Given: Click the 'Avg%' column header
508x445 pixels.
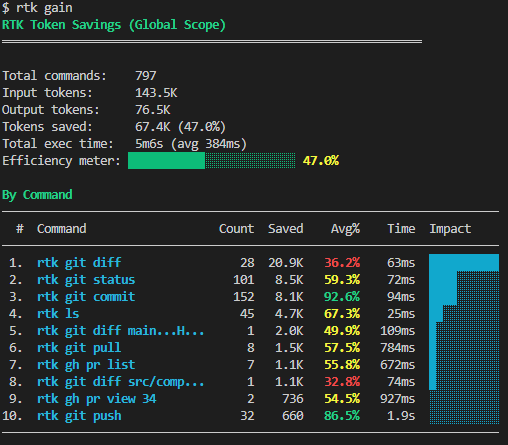Looking at the screenshot, I should point(345,229).
